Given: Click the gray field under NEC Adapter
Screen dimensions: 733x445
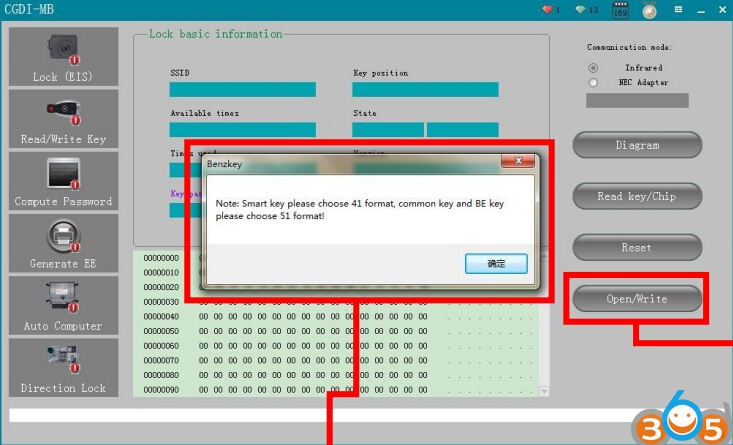Looking at the screenshot, I should click(637, 100).
